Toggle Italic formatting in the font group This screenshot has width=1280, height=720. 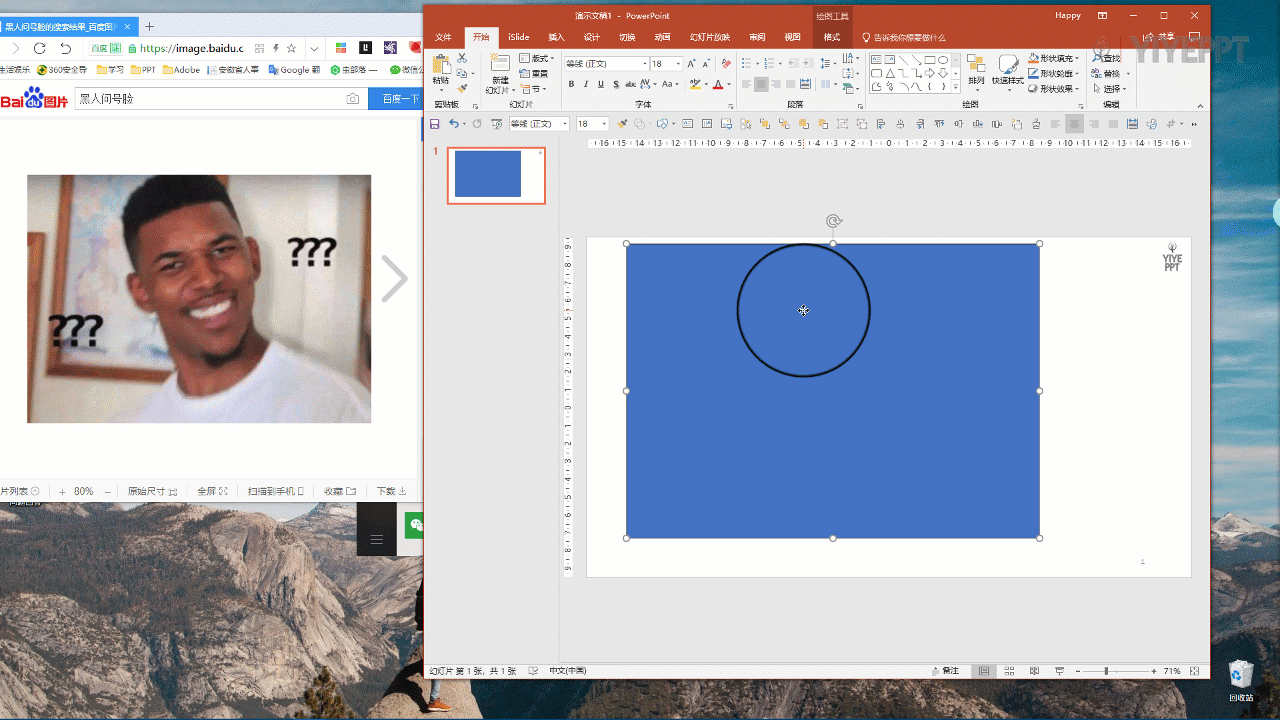pyautogui.click(x=586, y=85)
